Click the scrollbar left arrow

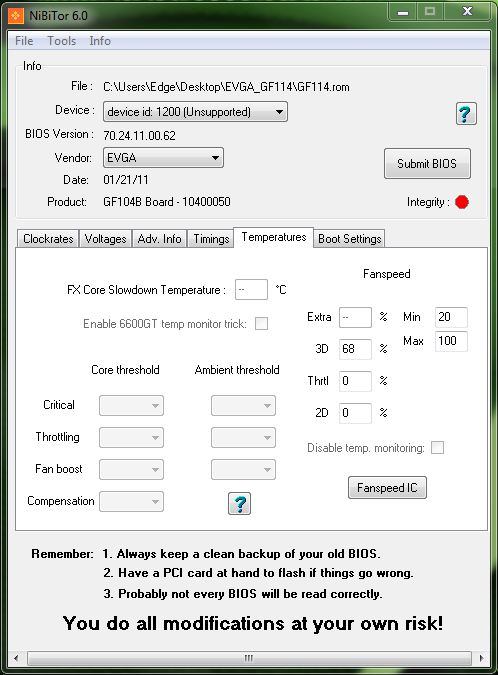[16, 658]
